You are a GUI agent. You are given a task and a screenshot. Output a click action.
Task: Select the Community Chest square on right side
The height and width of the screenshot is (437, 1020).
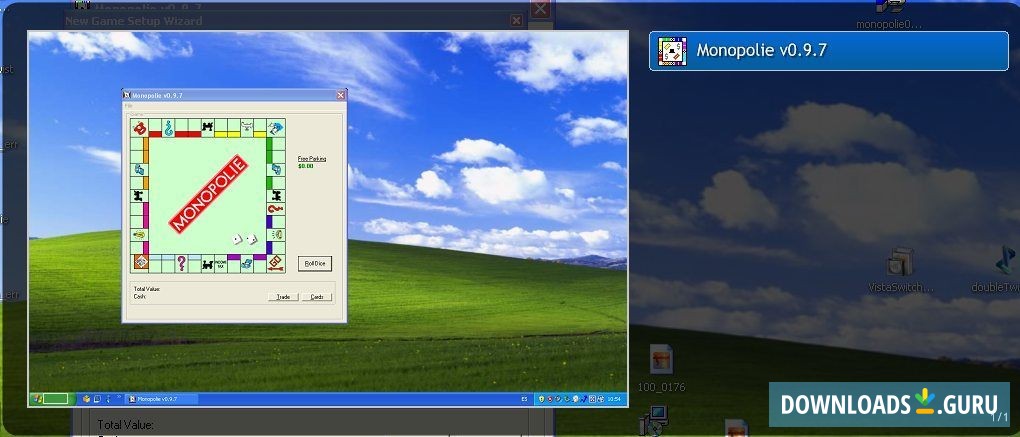coord(276,170)
